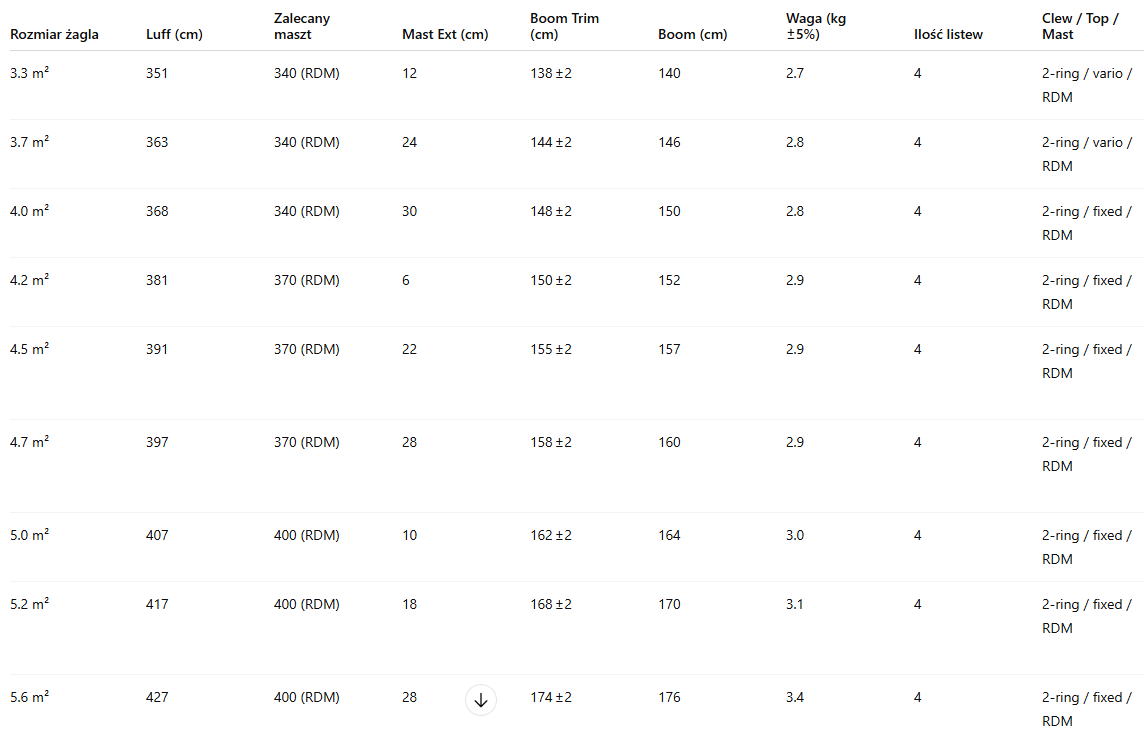The width and height of the screenshot is (1144, 733).
Task: Click the scroll down arrow button
Action: point(481,700)
